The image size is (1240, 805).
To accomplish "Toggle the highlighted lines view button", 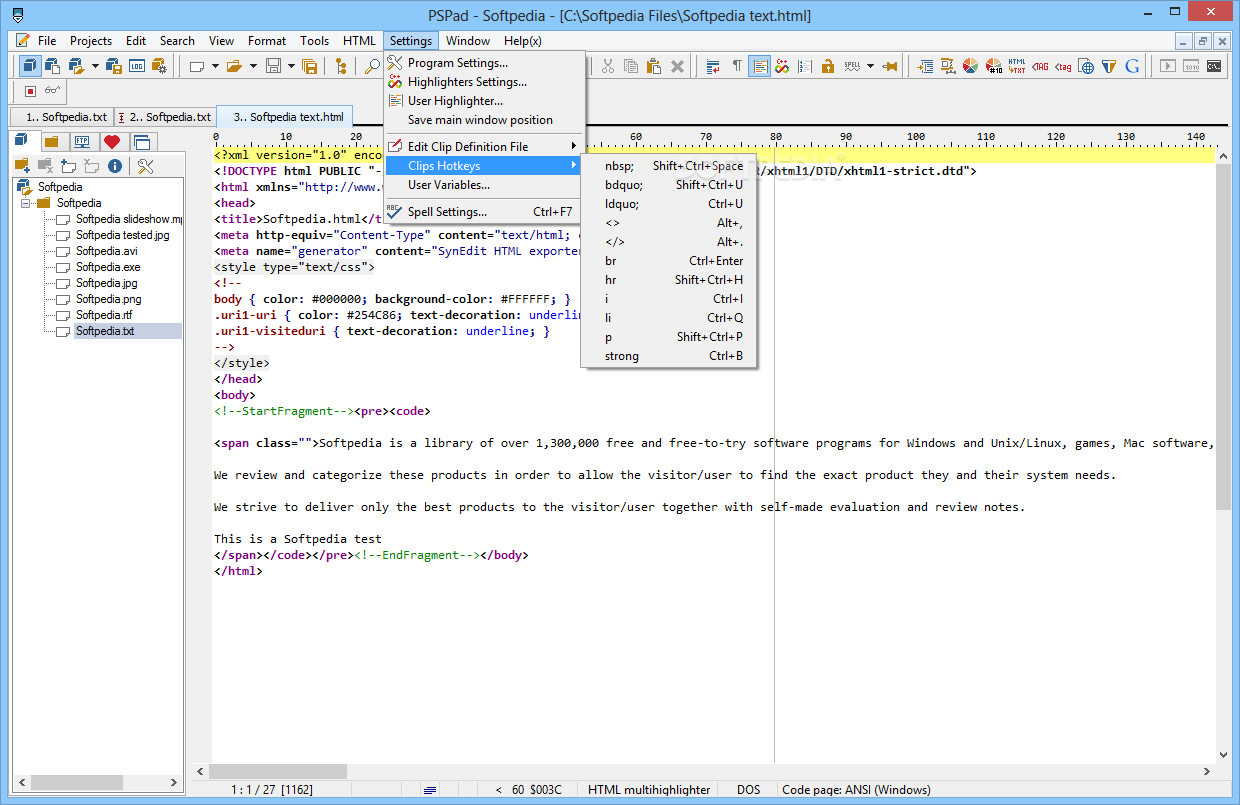I will pyautogui.click(x=759, y=66).
